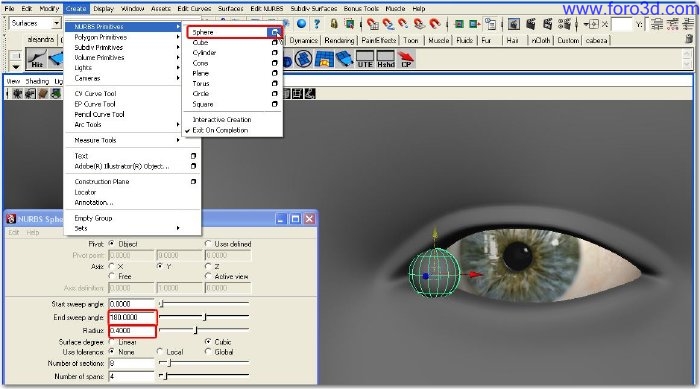Select Axis Free radio button
Viewport: 700px width, 389px height.
(x=112, y=276)
